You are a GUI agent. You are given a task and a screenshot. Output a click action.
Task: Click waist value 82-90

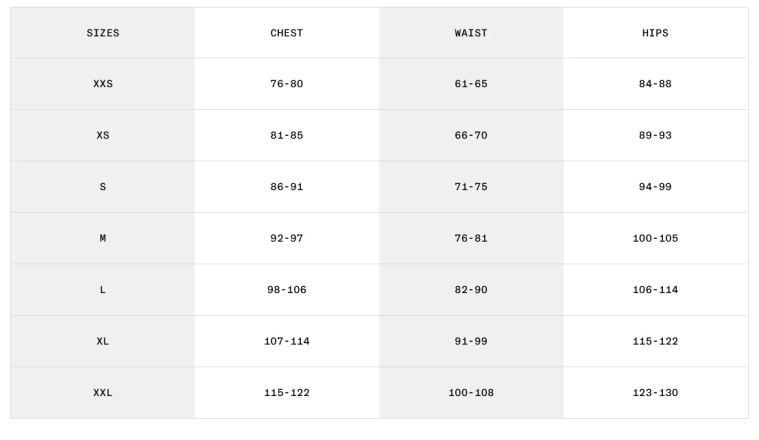(471, 290)
